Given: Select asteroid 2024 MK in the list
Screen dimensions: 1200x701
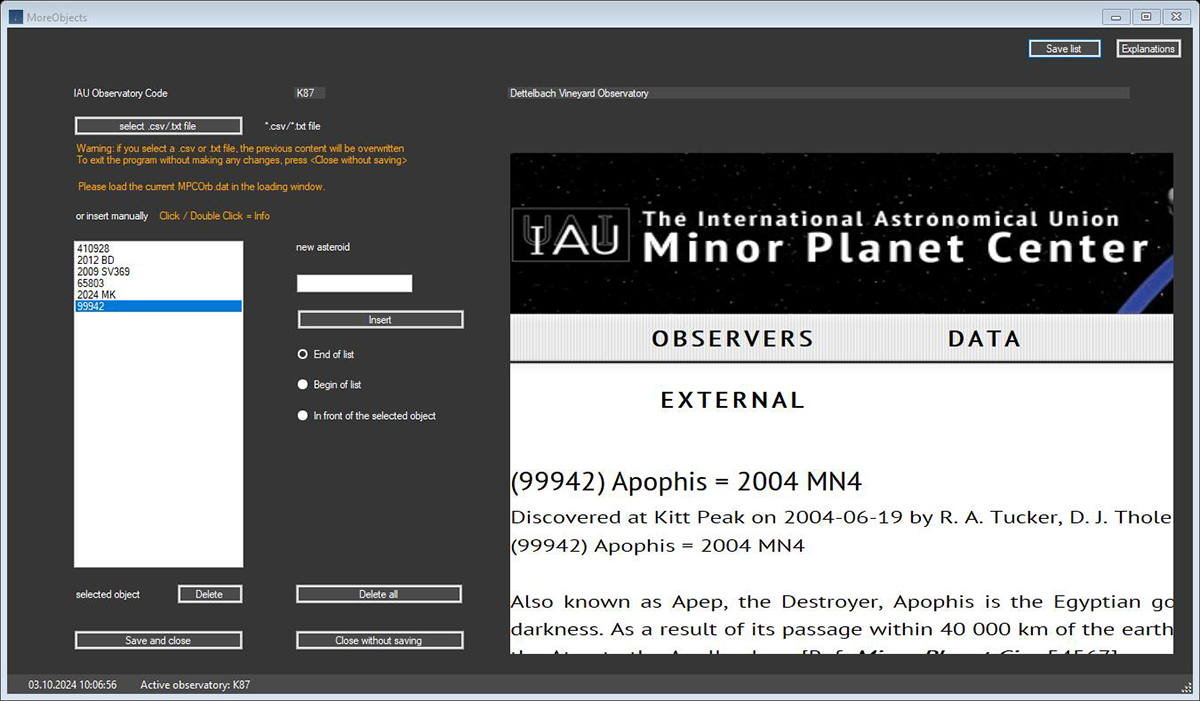Looking at the screenshot, I should pos(158,295).
